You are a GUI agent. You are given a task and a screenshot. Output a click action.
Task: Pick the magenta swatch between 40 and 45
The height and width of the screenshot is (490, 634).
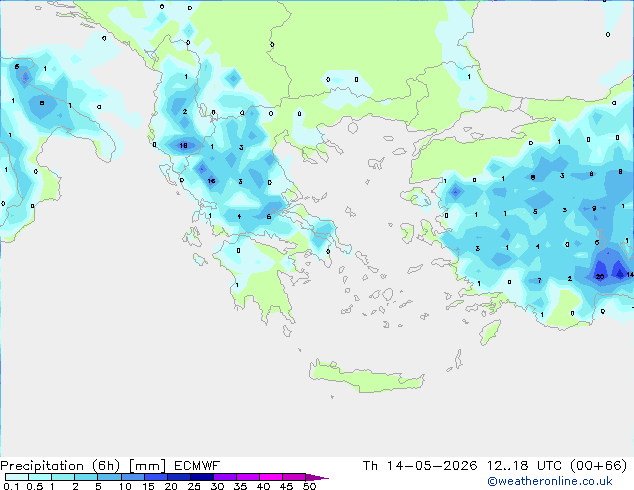coord(271,477)
